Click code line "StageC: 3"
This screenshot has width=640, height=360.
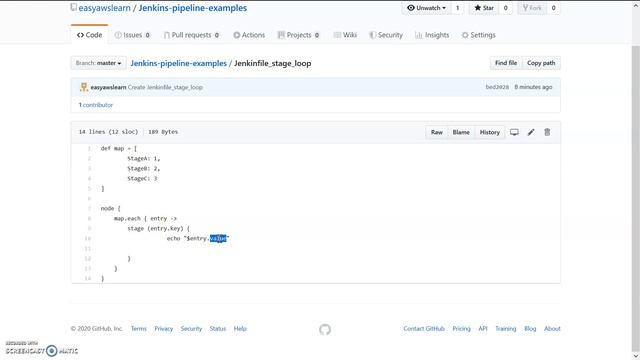(142, 178)
